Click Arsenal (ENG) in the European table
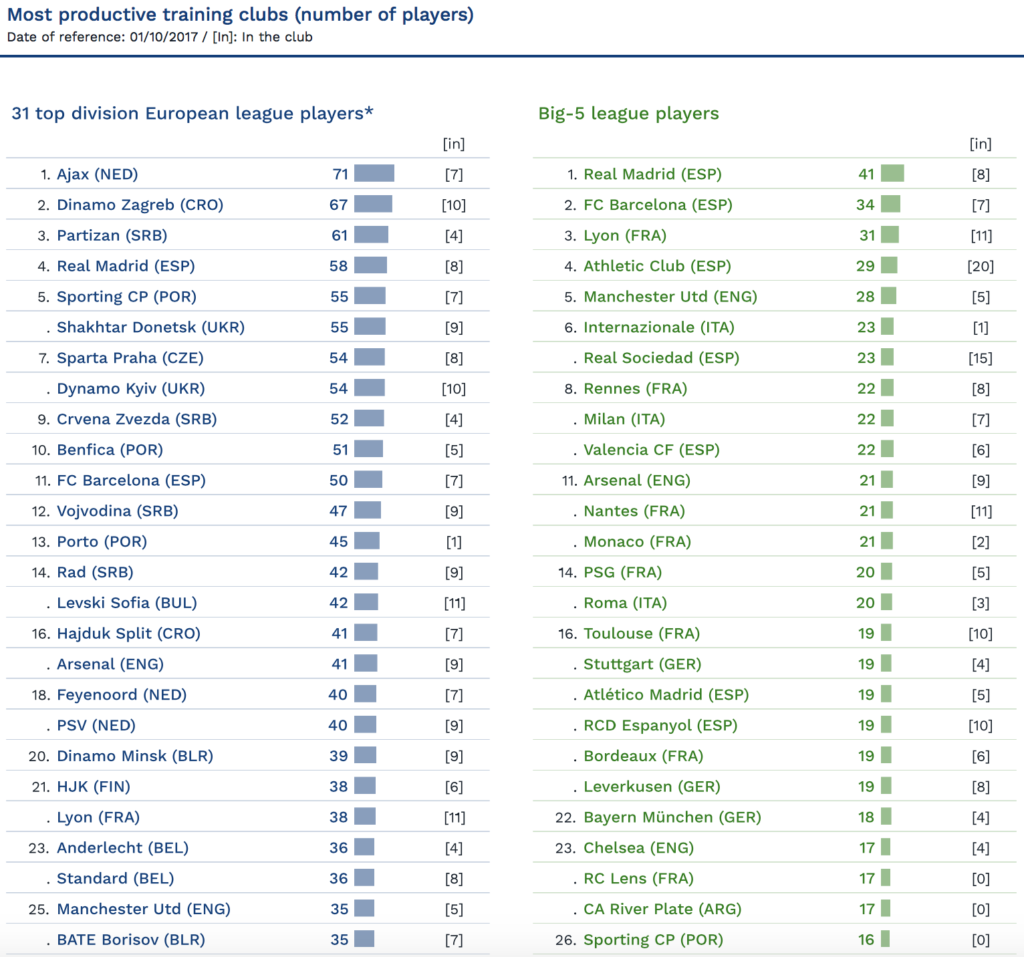This screenshot has width=1024, height=957. pos(110,664)
